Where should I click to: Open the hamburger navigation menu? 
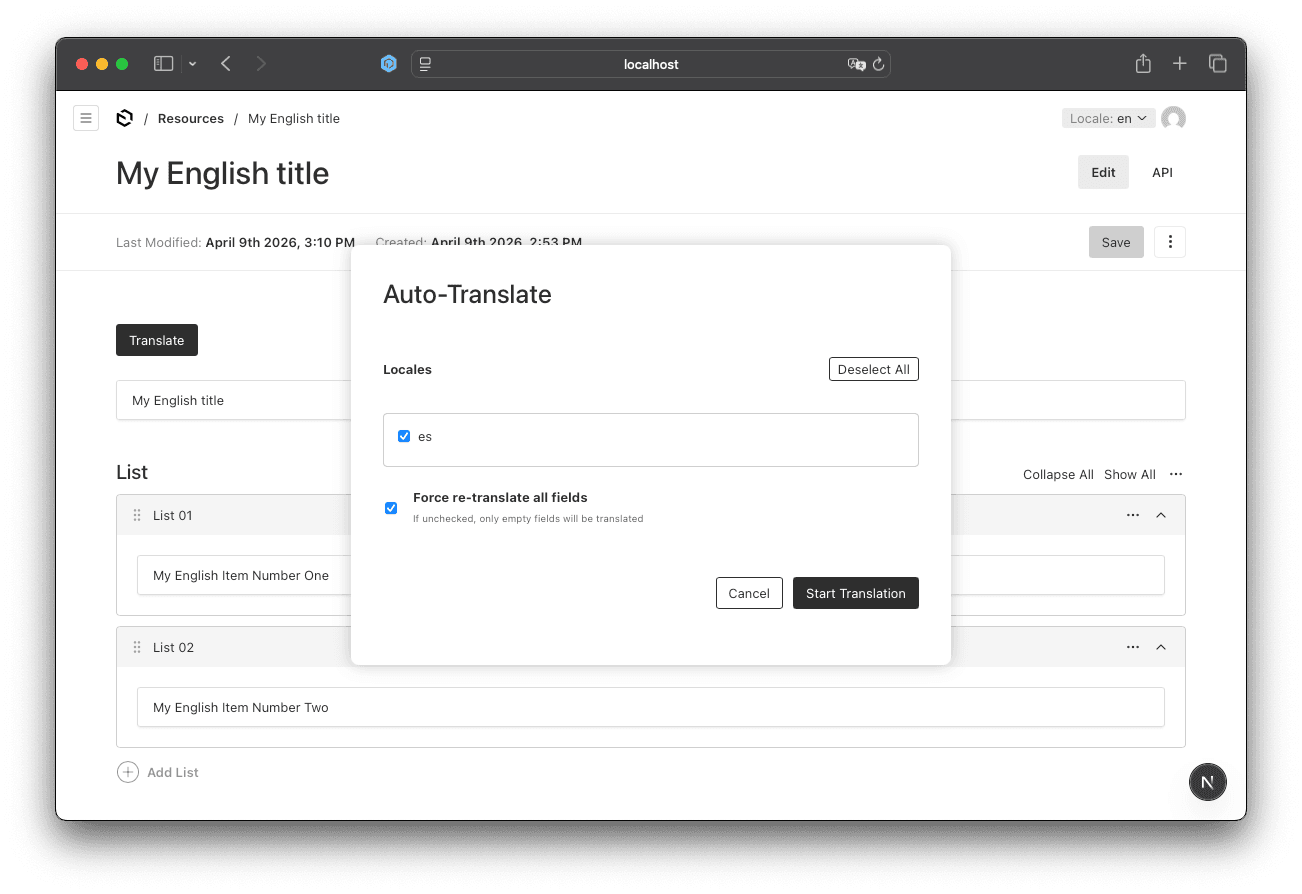[x=86, y=117]
